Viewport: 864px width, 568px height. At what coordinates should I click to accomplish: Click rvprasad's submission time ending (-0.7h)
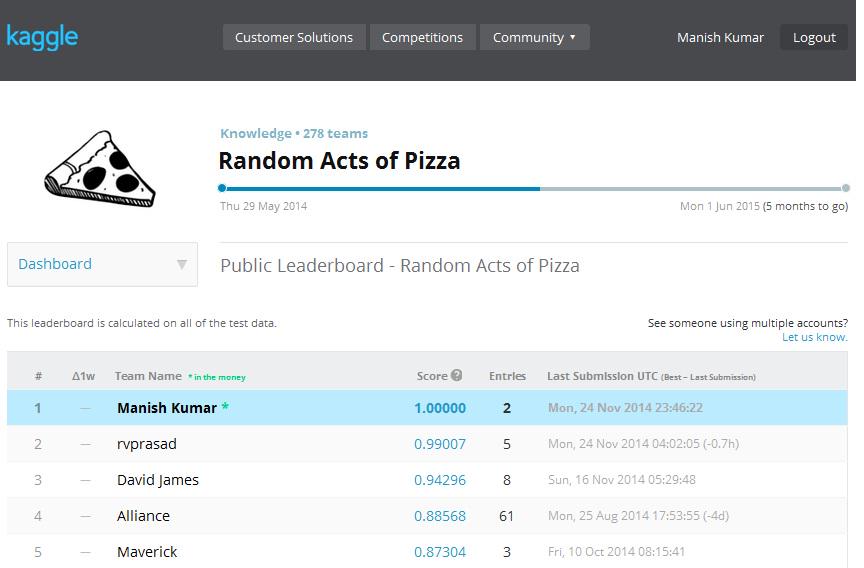[643, 444]
